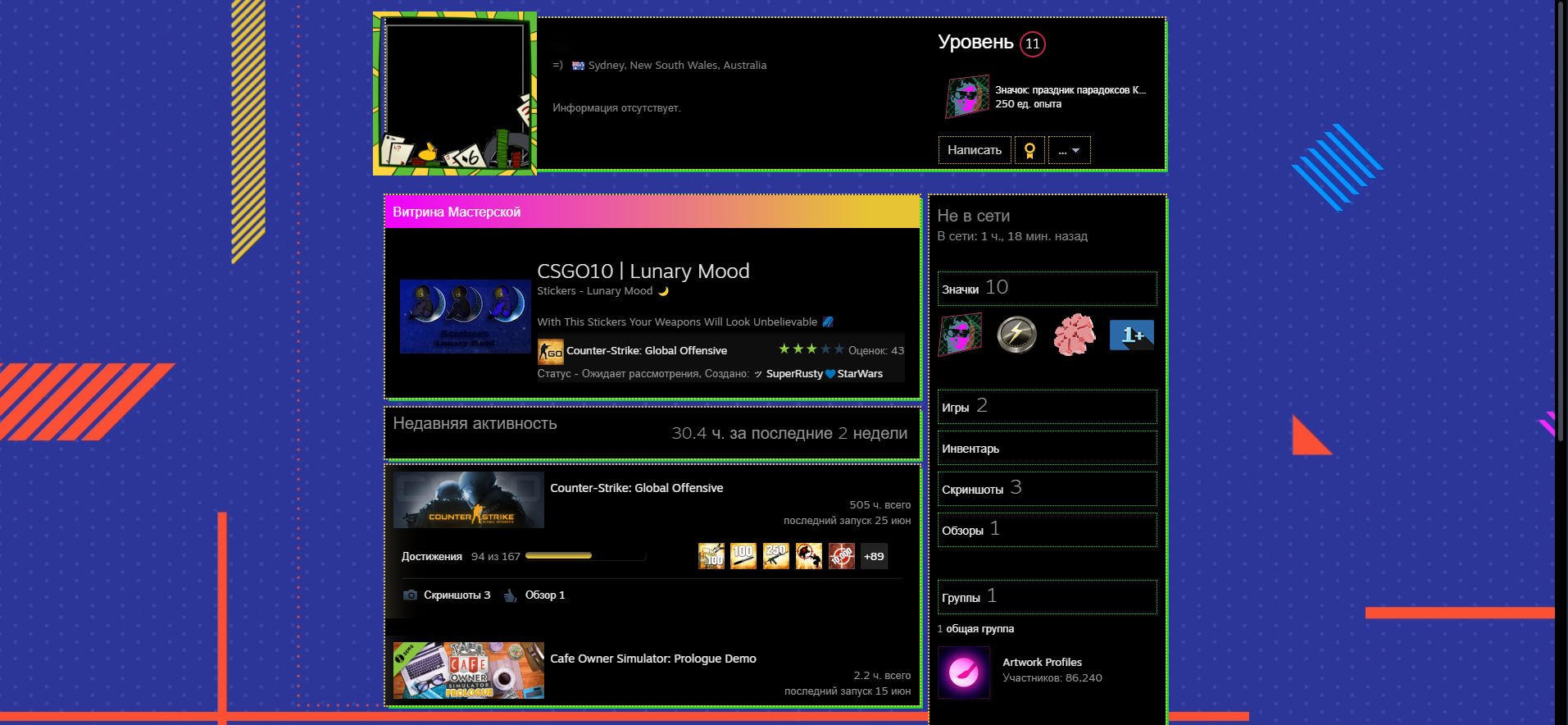
Task: Open the Обзоры 1 reviews link
Action: 1048,530
